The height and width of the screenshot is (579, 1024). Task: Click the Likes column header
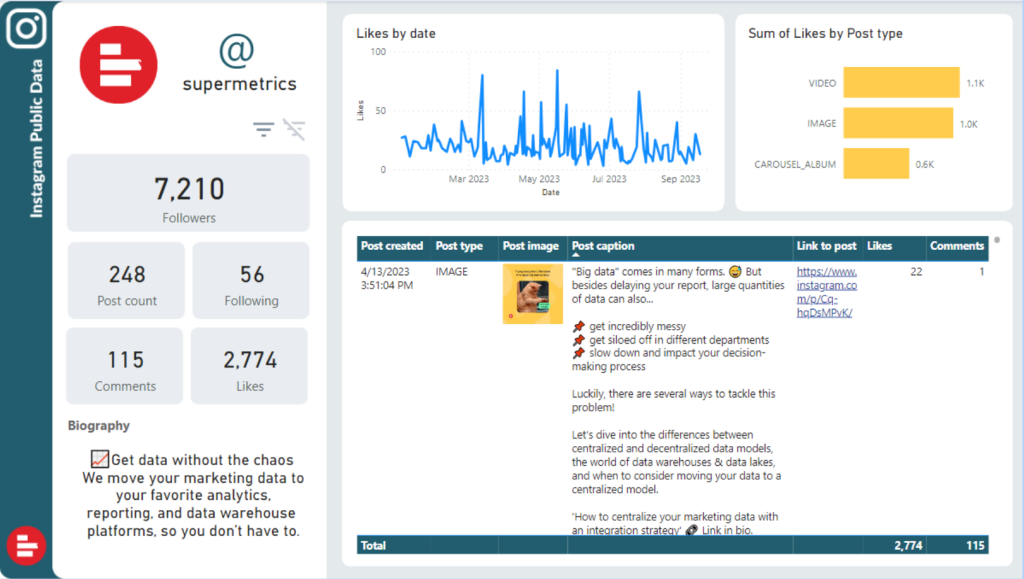[880, 246]
